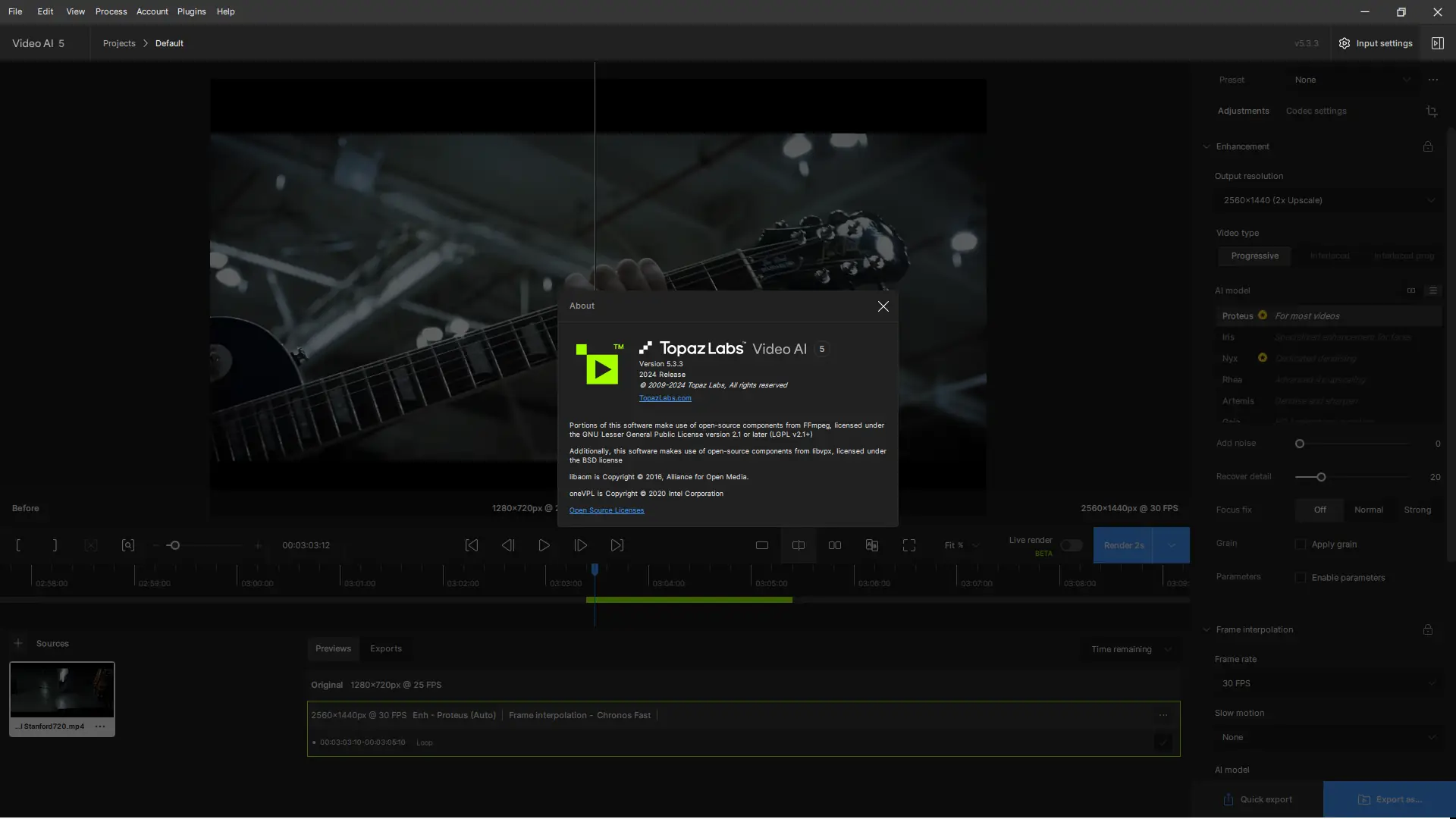Click the Open Source Licenses link
This screenshot has height=819, width=1456.
[606, 510]
